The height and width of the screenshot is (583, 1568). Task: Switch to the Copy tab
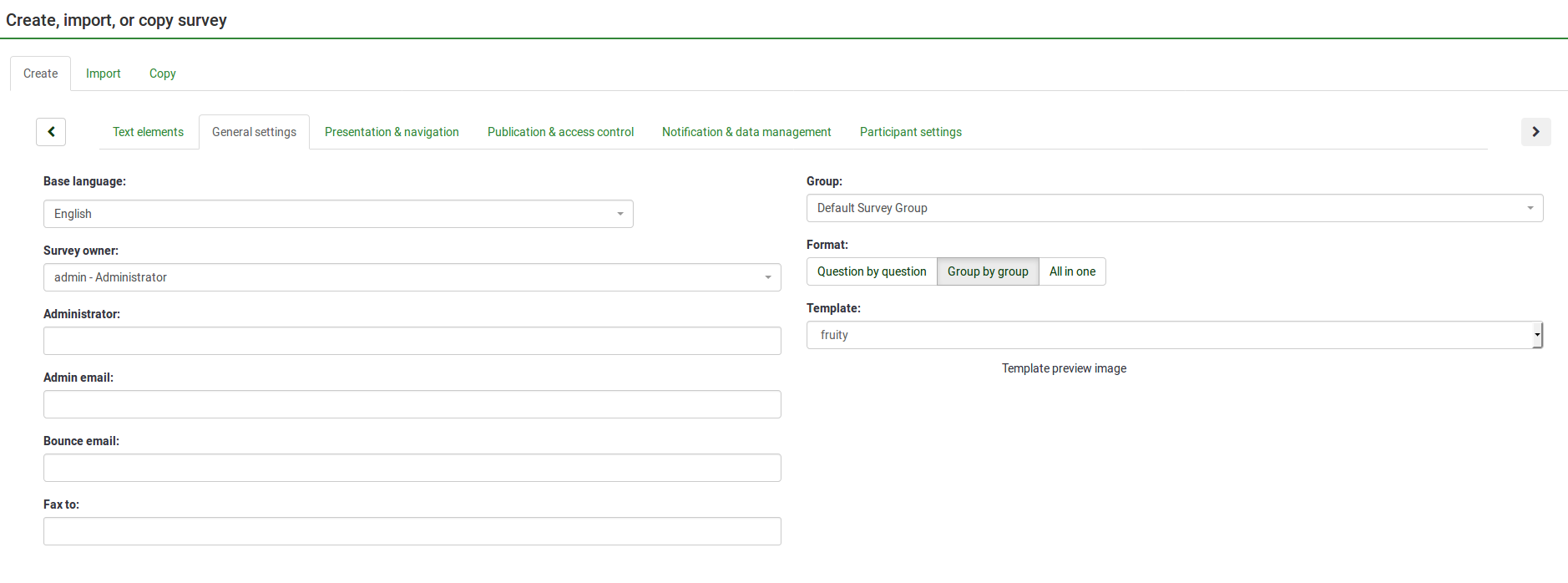click(x=163, y=74)
